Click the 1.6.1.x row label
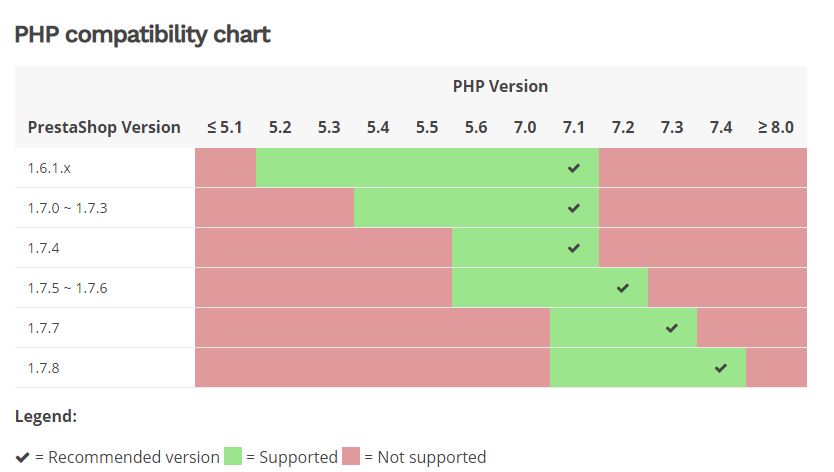The width and height of the screenshot is (834, 472). 49,168
